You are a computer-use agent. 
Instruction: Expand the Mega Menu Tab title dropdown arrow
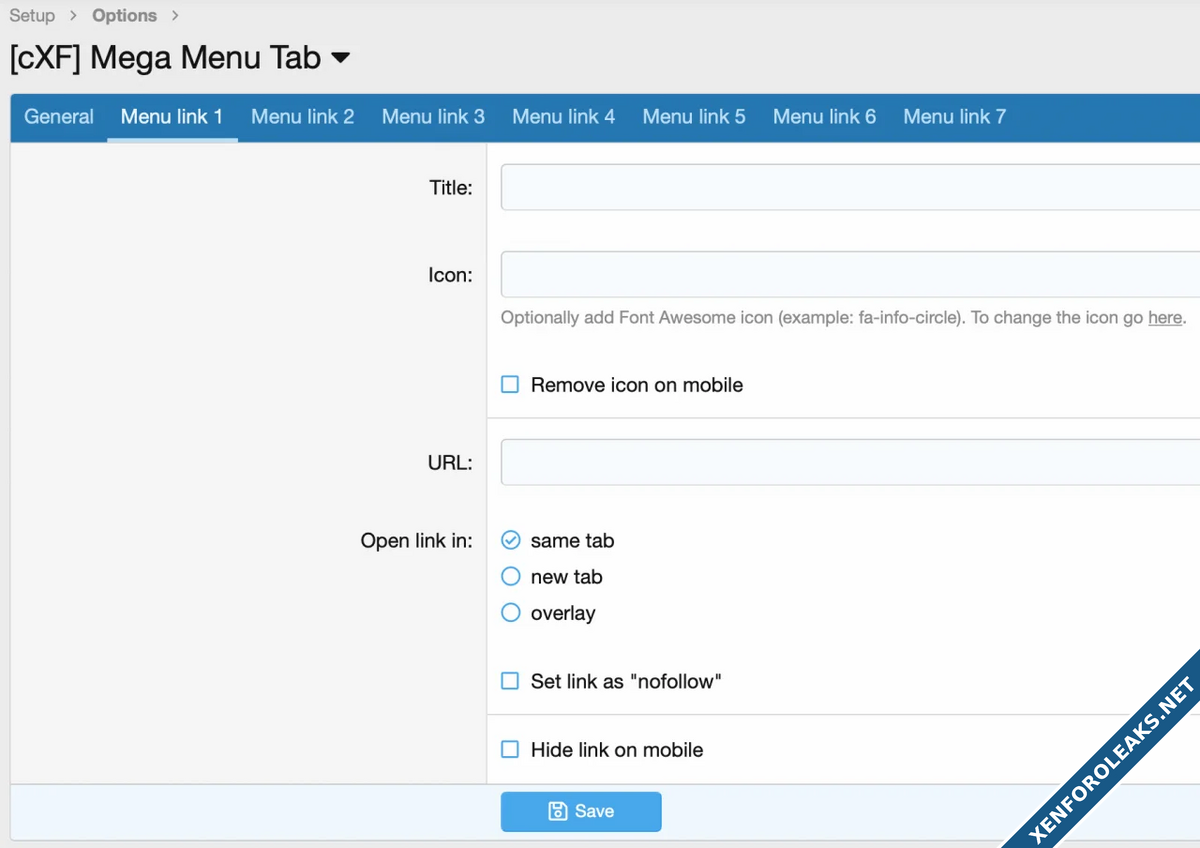point(340,58)
